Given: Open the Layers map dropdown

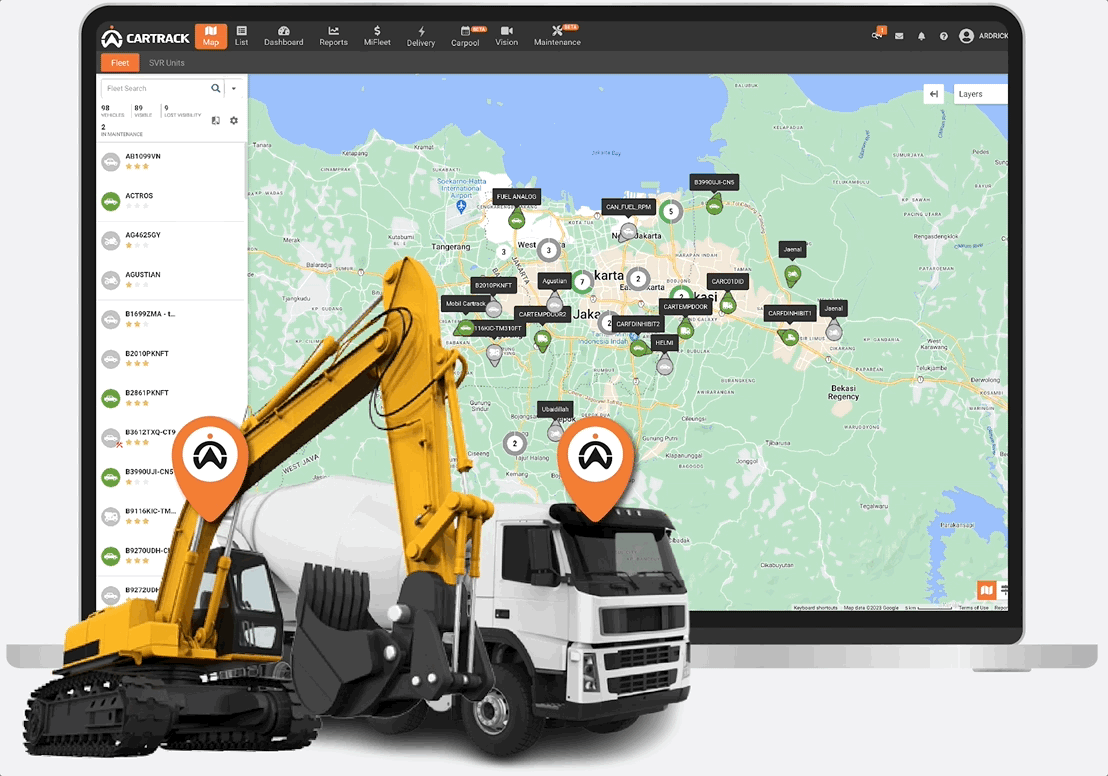Looking at the screenshot, I should pos(981,94).
